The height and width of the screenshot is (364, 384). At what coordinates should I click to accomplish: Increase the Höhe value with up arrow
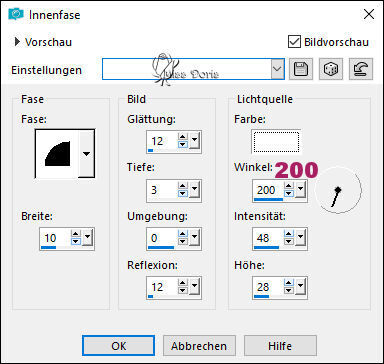coord(289,283)
